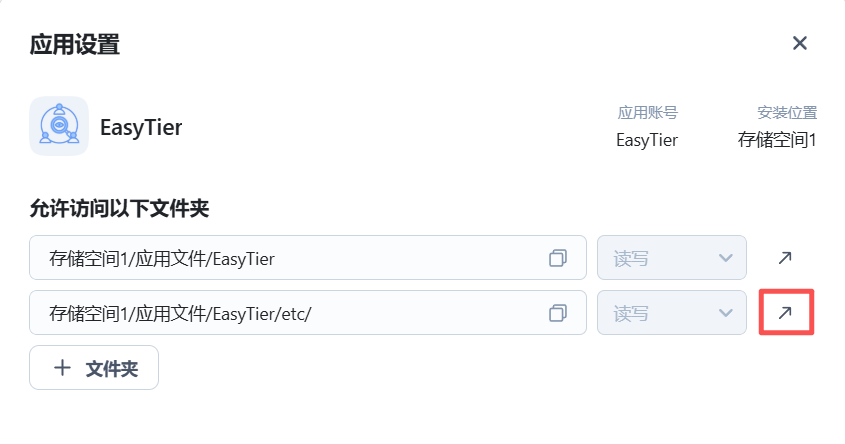Select the EasyTier account value under 应用账号

point(647,140)
